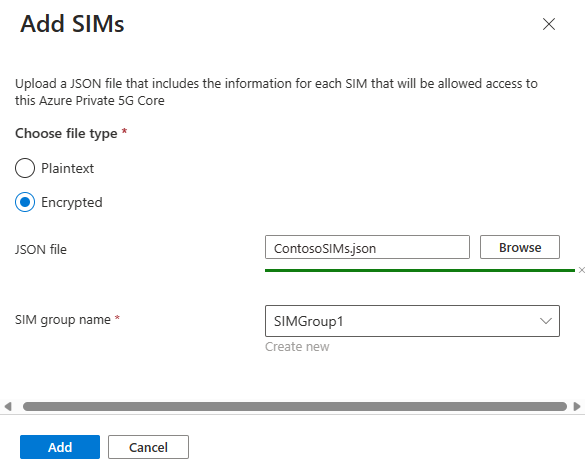Screen dimensions: 585x470
Task: Select the Encrypted radio button
Action: pyautogui.click(x=25, y=202)
